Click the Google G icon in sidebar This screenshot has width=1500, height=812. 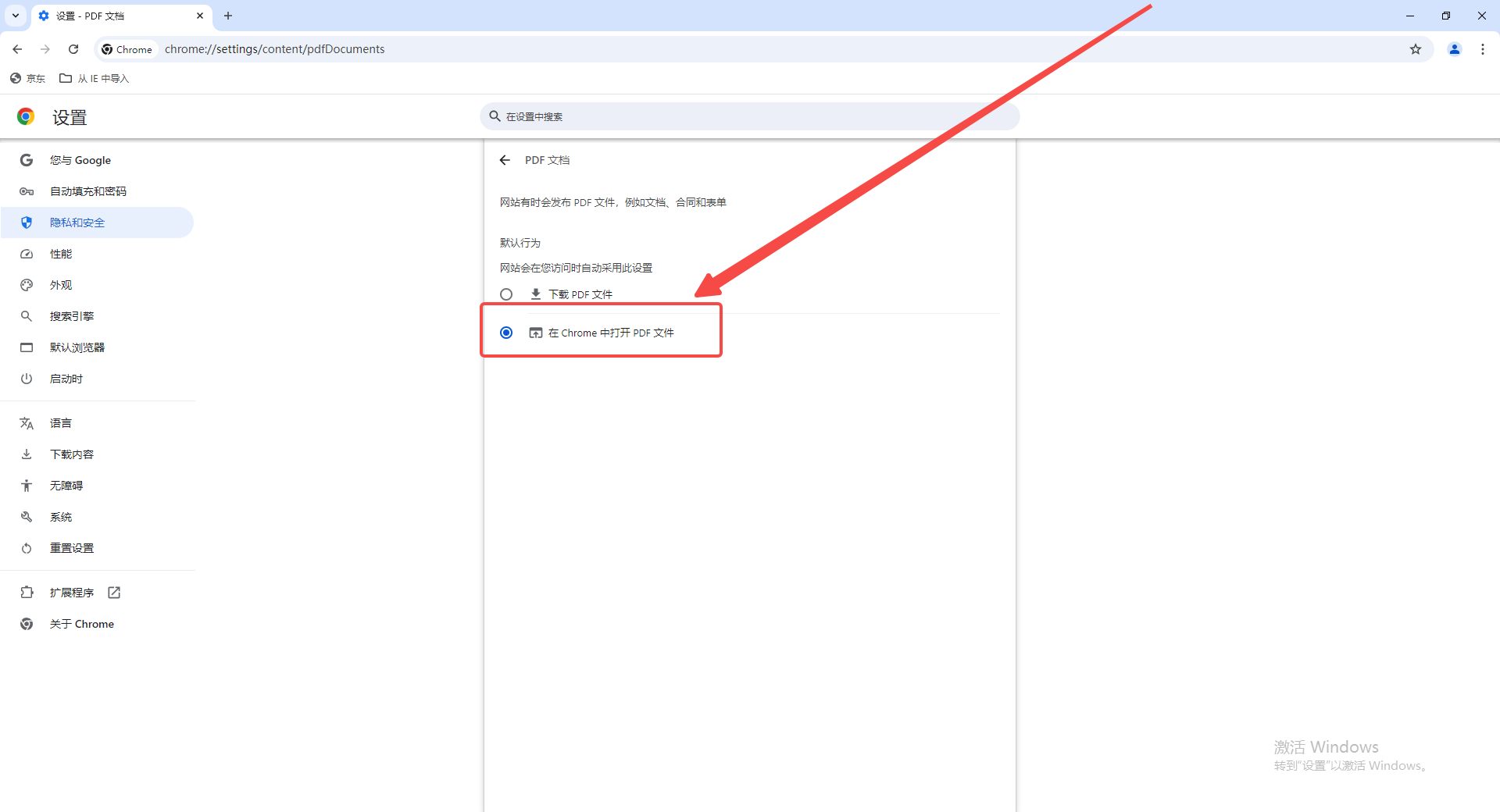27,160
